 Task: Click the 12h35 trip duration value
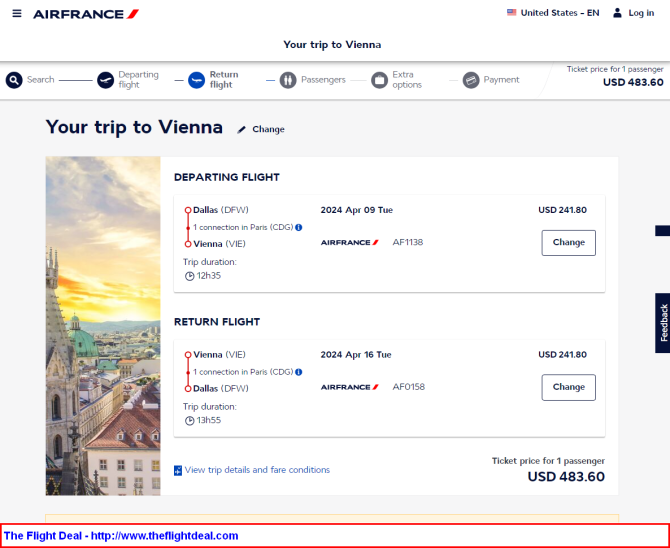[209, 276]
